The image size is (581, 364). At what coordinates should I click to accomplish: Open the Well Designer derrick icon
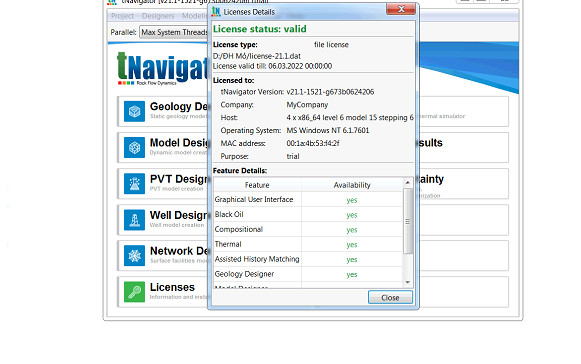pyautogui.click(x=134, y=220)
